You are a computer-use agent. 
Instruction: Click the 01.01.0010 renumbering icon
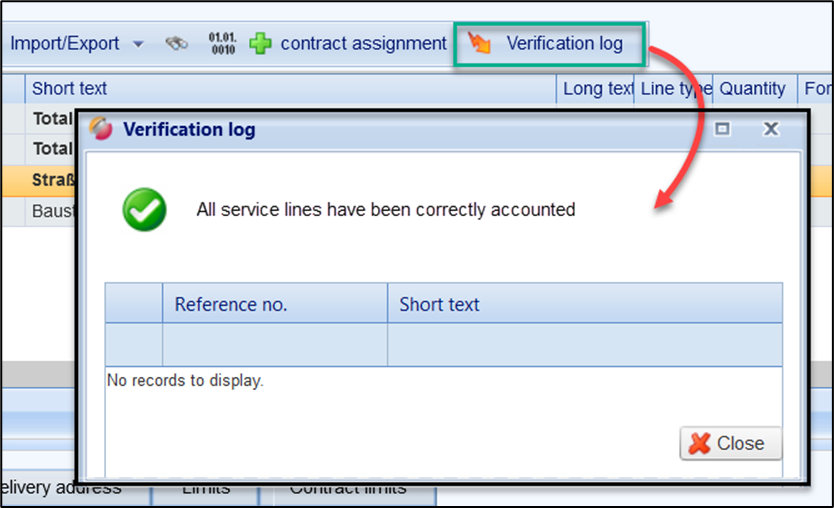(221, 44)
